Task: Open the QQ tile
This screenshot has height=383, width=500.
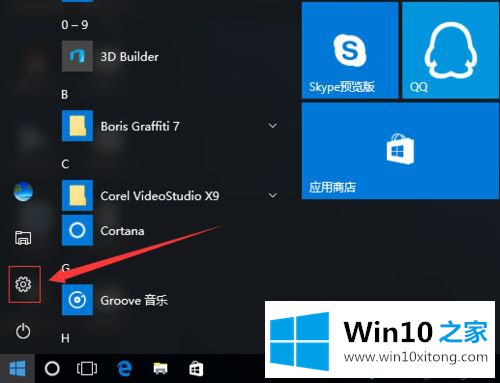Action: click(x=450, y=51)
